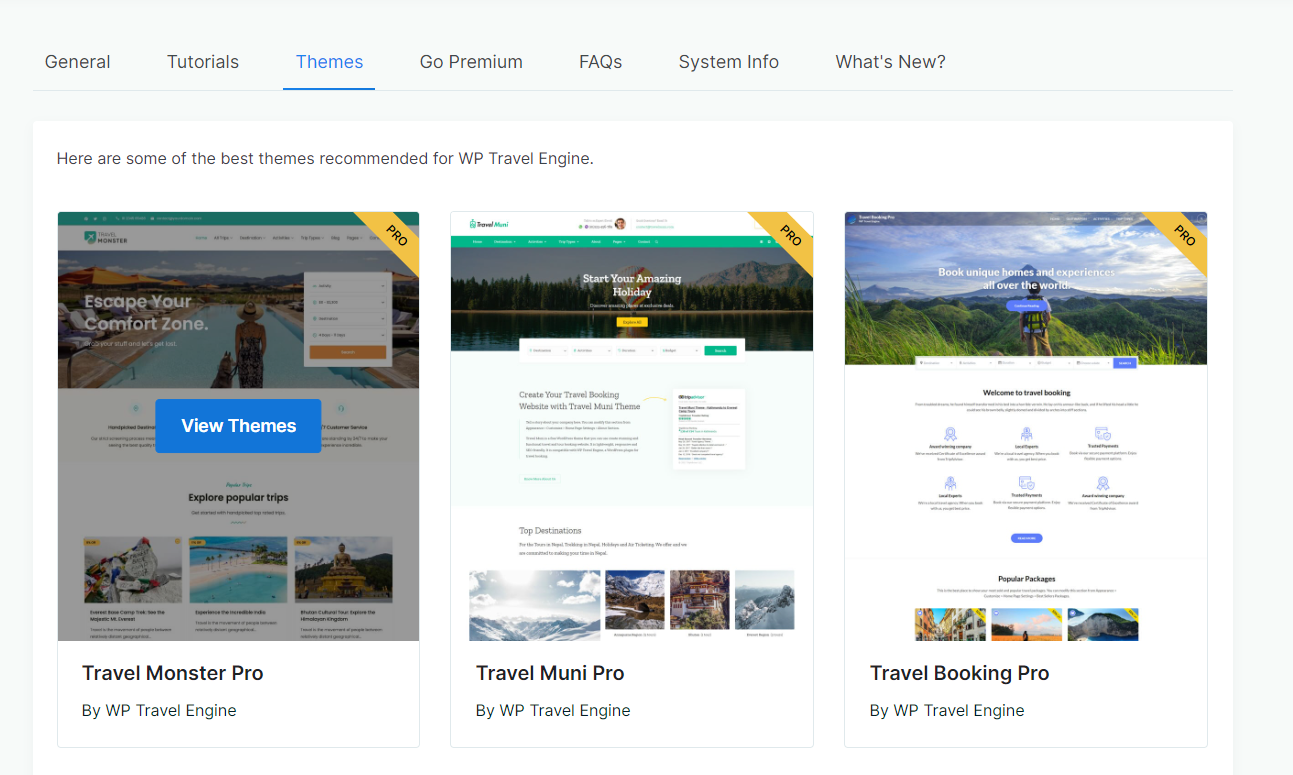Open the What's New? tab

890,62
